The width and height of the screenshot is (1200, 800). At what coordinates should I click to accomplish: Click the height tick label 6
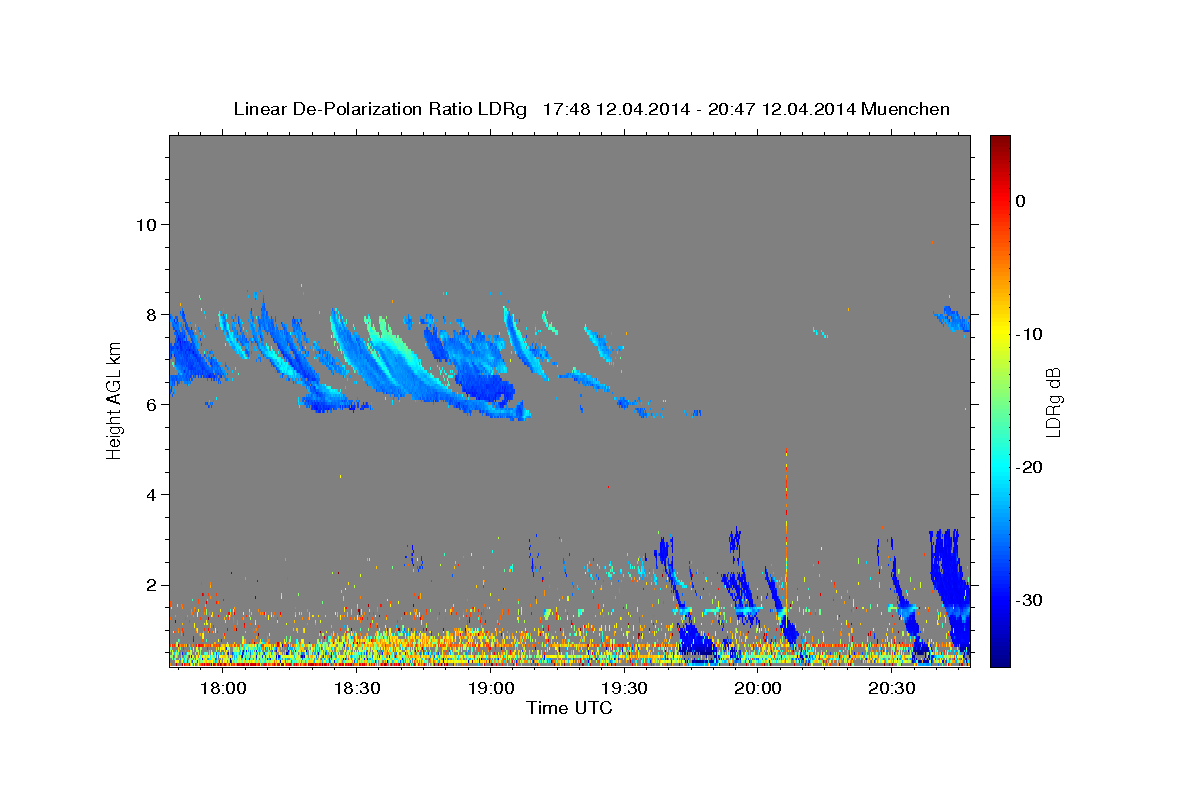[x=150, y=404]
